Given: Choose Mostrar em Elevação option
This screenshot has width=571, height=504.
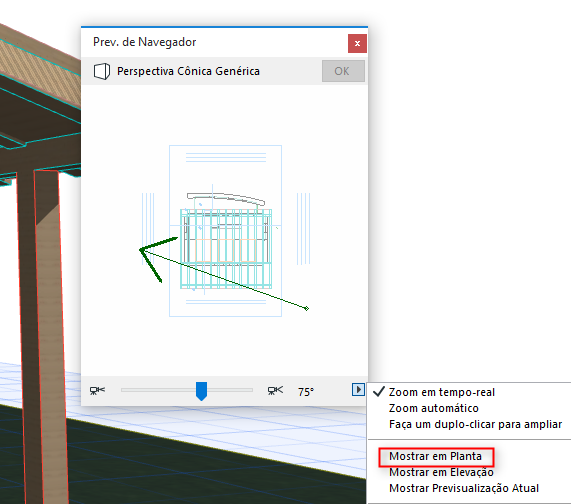Looking at the screenshot, I should [441, 472].
